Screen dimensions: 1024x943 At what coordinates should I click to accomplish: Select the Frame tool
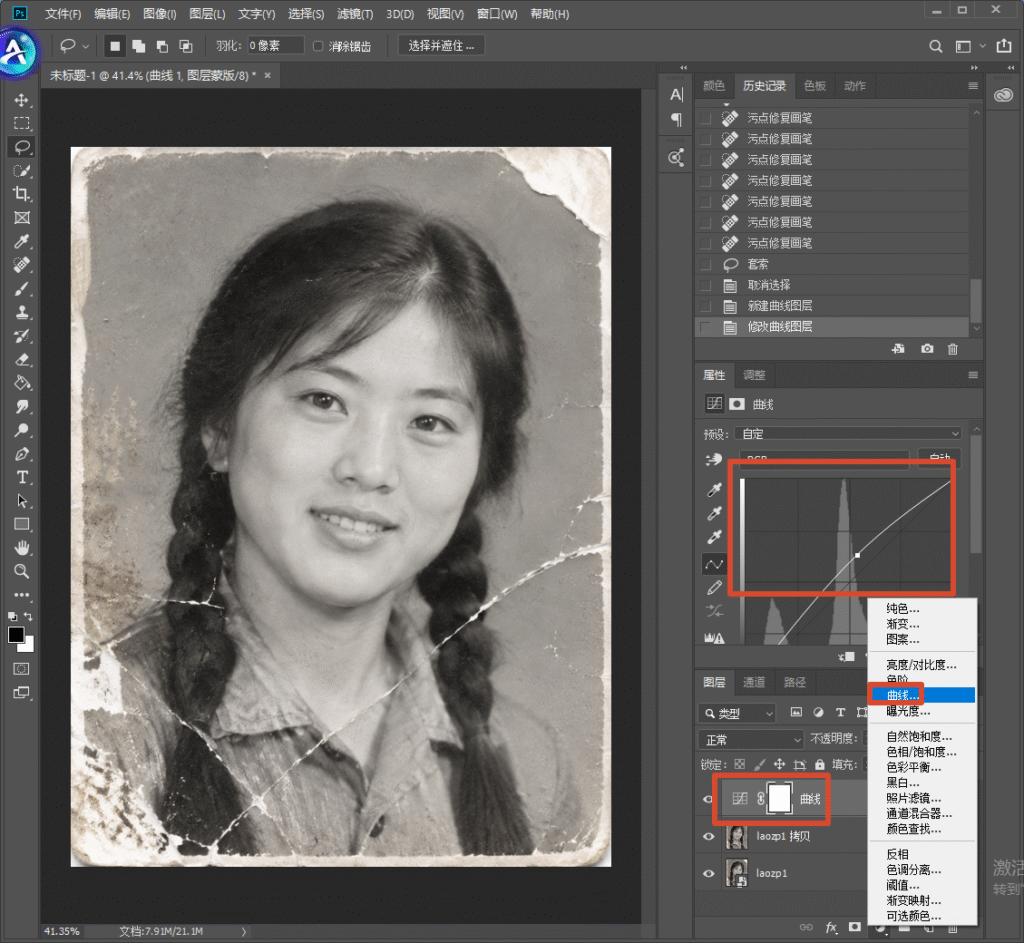(x=22, y=217)
